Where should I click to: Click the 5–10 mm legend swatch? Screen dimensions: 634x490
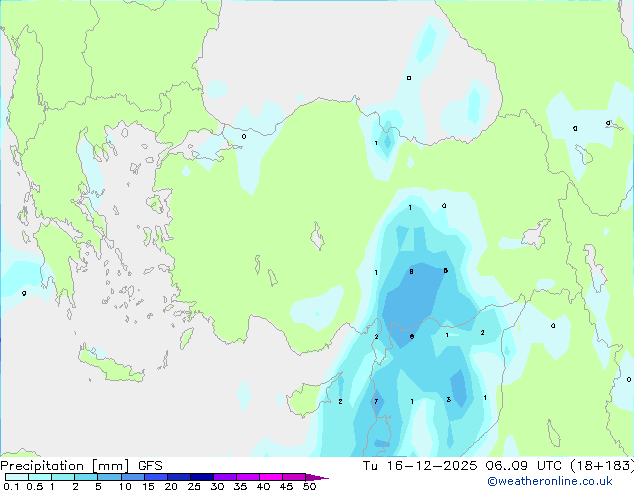pos(109,477)
